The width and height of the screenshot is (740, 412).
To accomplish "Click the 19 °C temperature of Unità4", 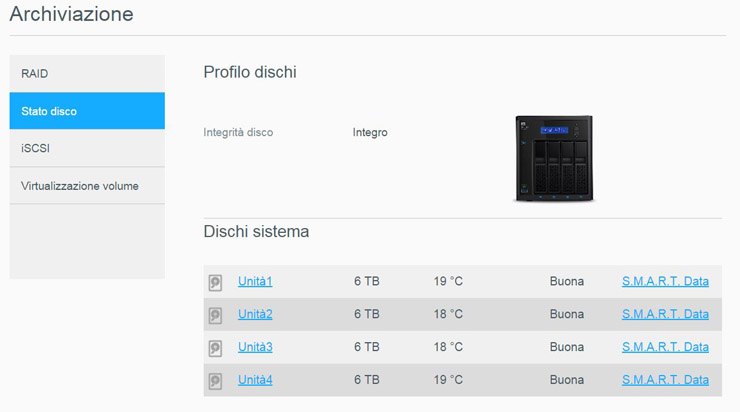I will pyautogui.click(x=448, y=381).
